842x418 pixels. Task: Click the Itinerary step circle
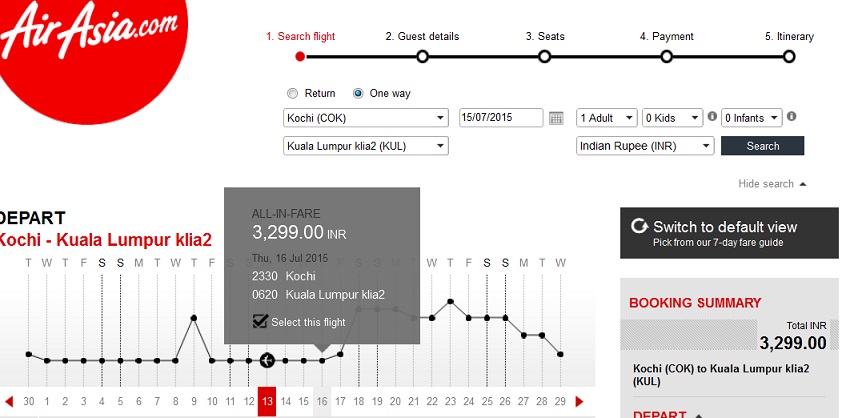tap(789, 56)
